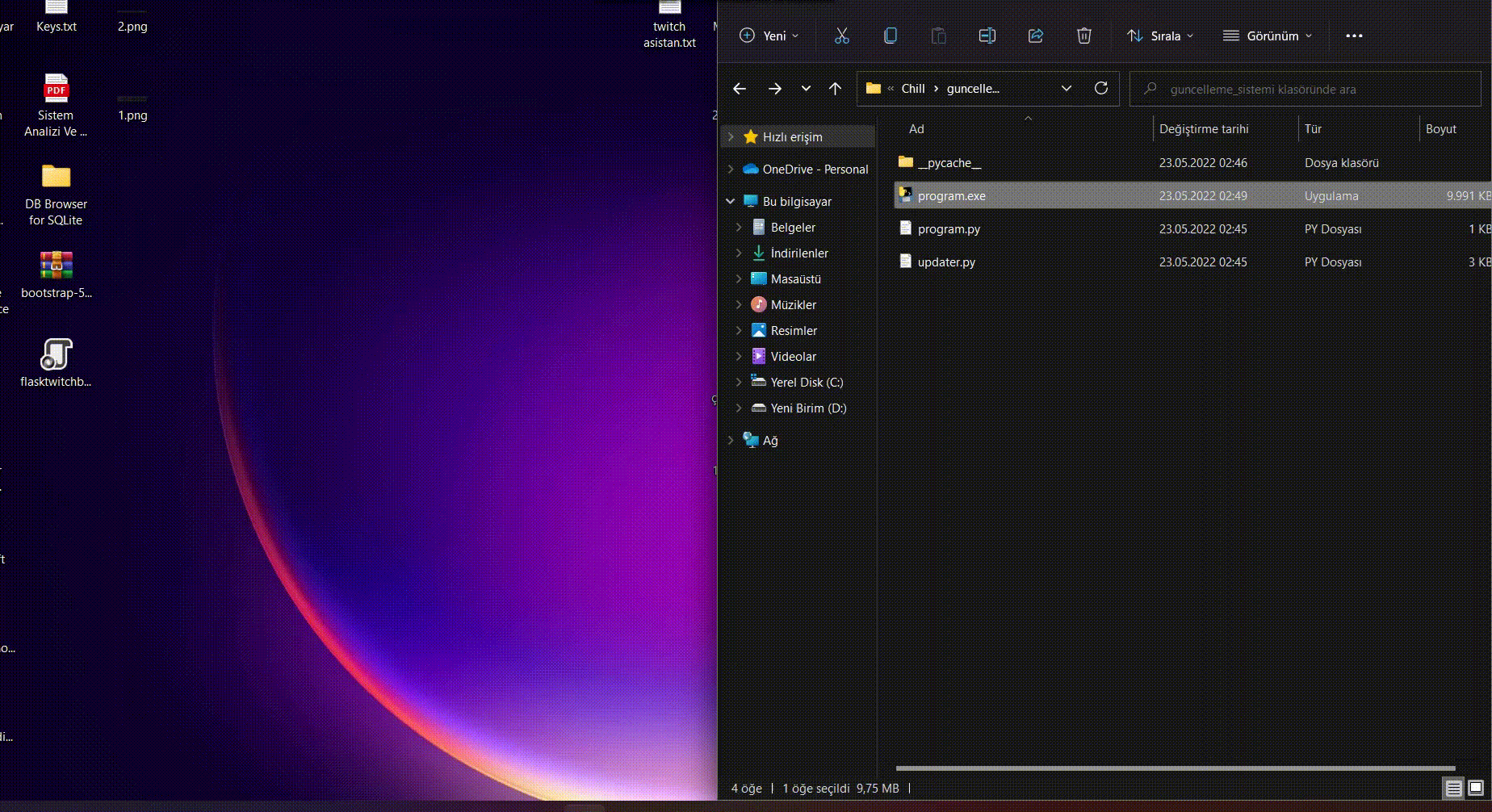Open Videolar in the navigation pane
1492x812 pixels.
794,357
